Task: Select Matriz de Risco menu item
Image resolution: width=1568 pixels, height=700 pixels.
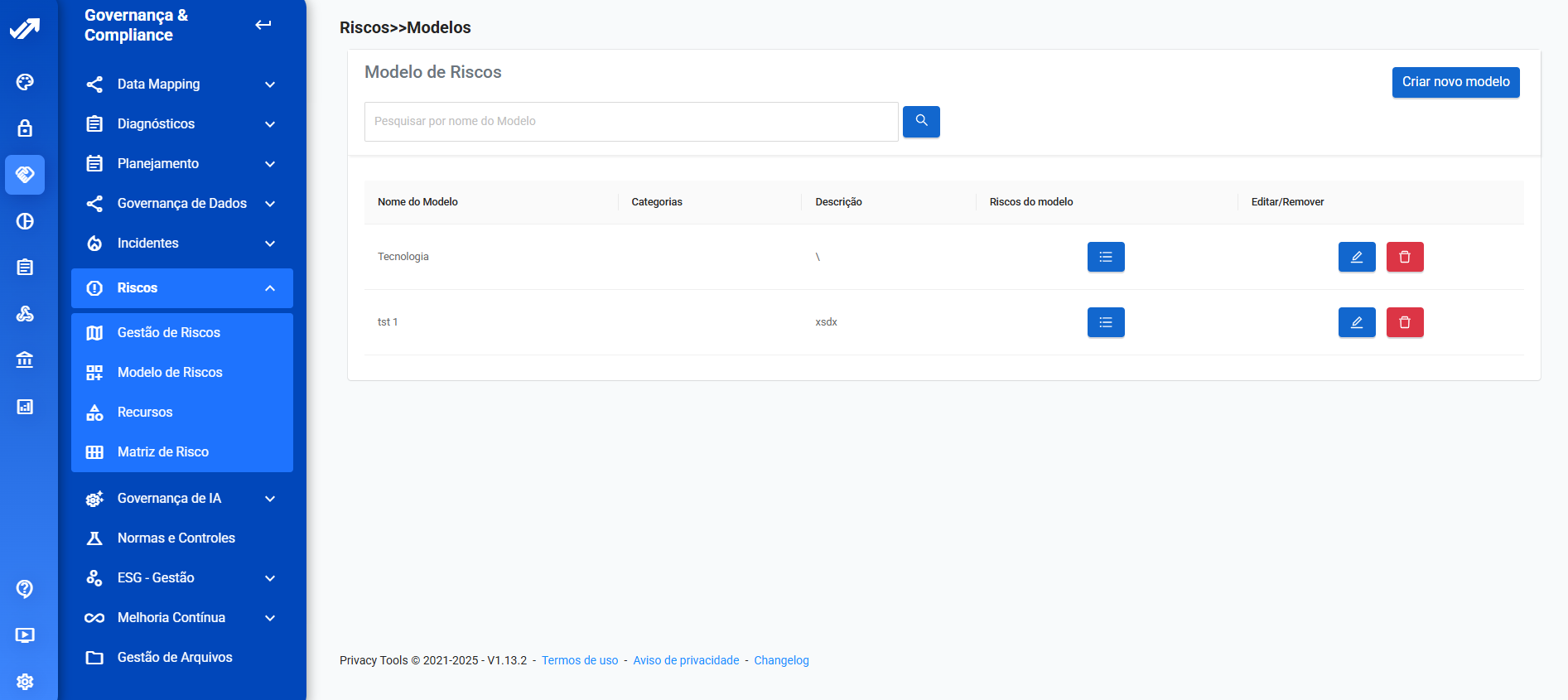Action: click(163, 452)
